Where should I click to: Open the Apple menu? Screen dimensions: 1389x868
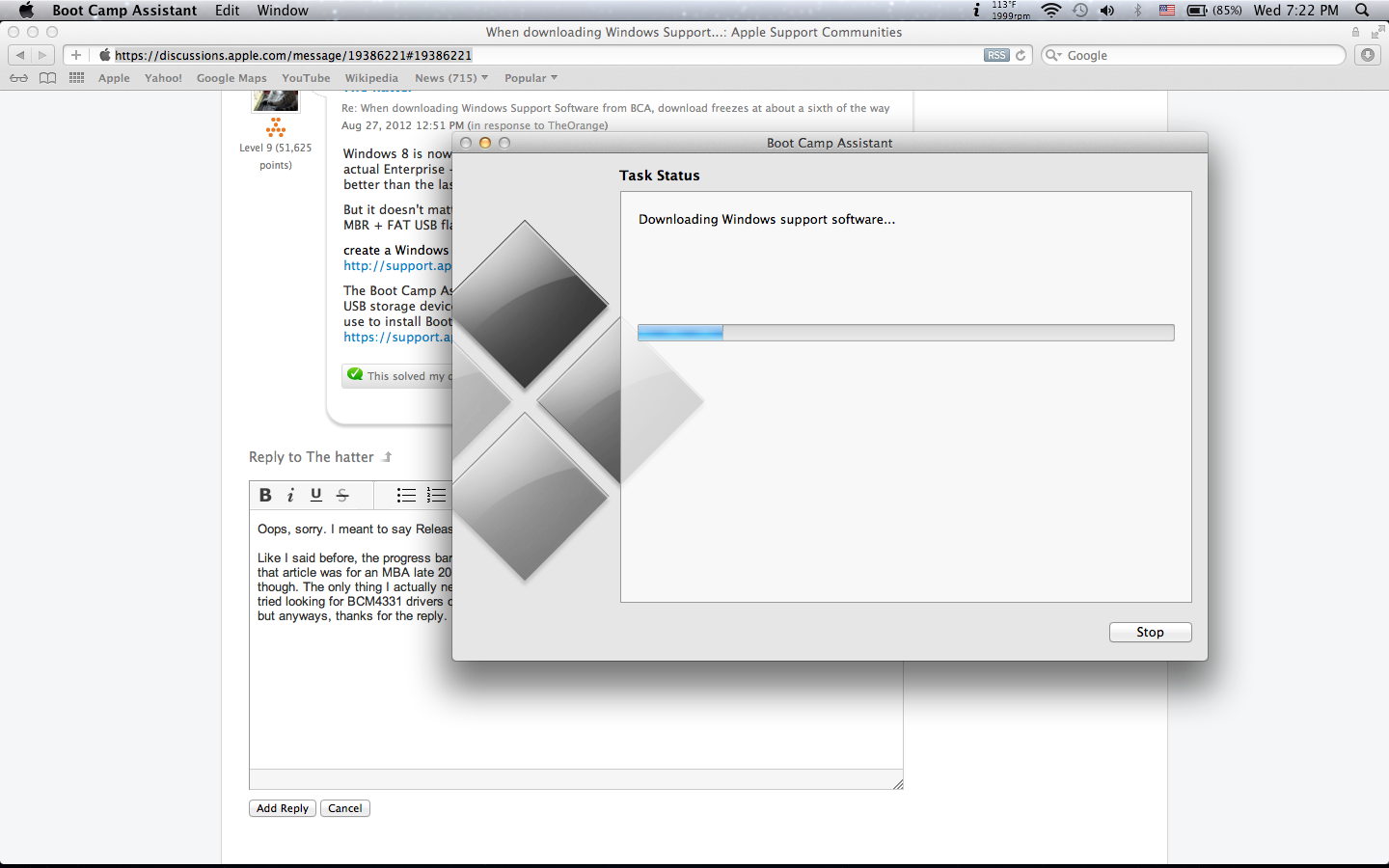26,10
